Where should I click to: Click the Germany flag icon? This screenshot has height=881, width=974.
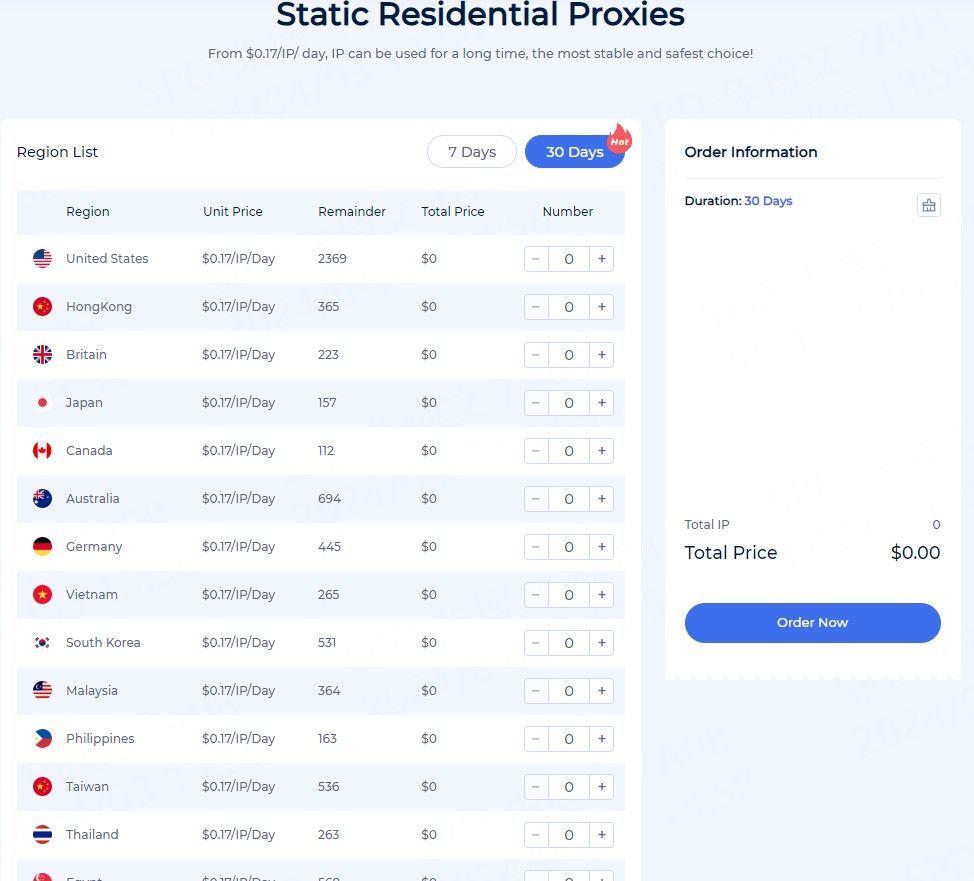(x=42, y=547)
